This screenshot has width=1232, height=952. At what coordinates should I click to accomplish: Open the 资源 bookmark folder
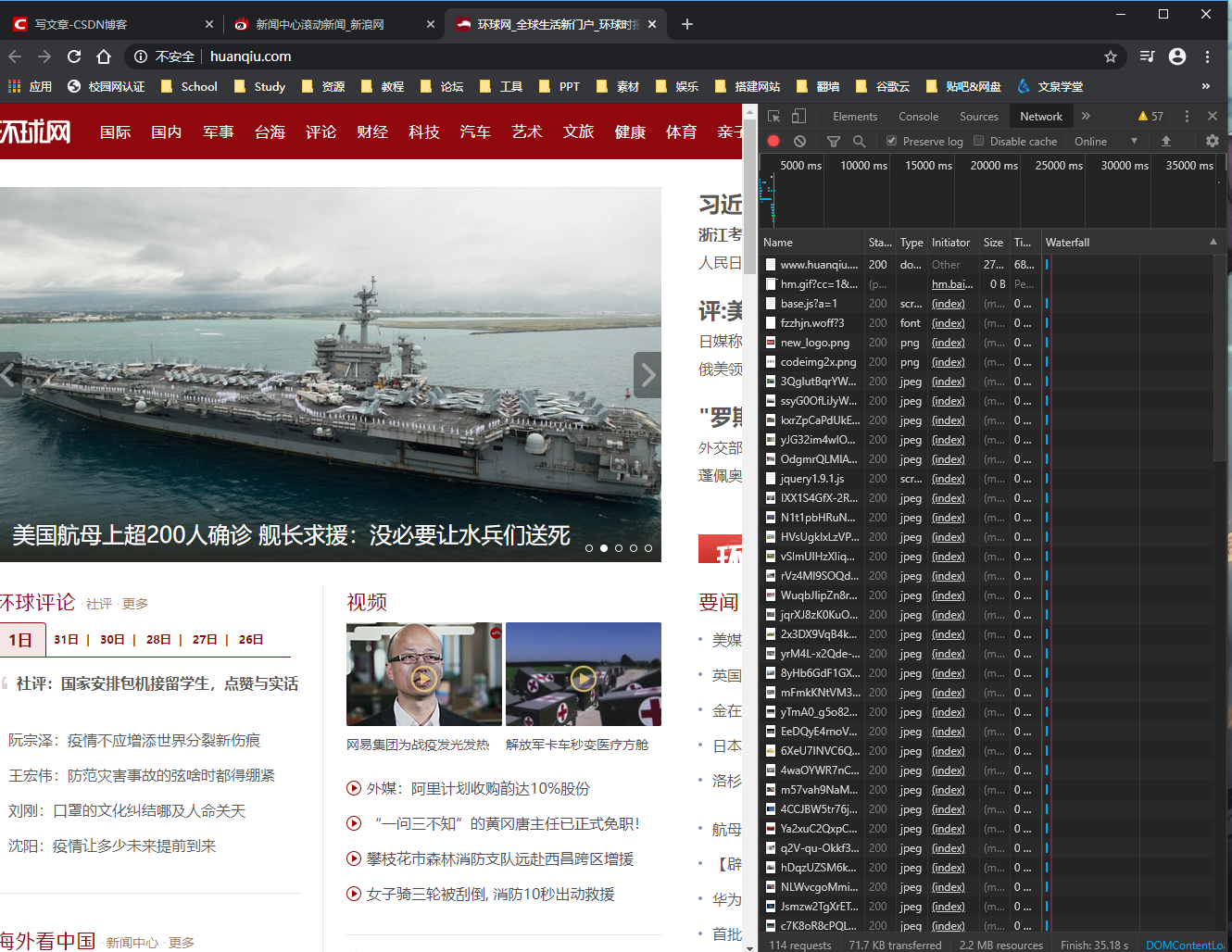(323, 86)
